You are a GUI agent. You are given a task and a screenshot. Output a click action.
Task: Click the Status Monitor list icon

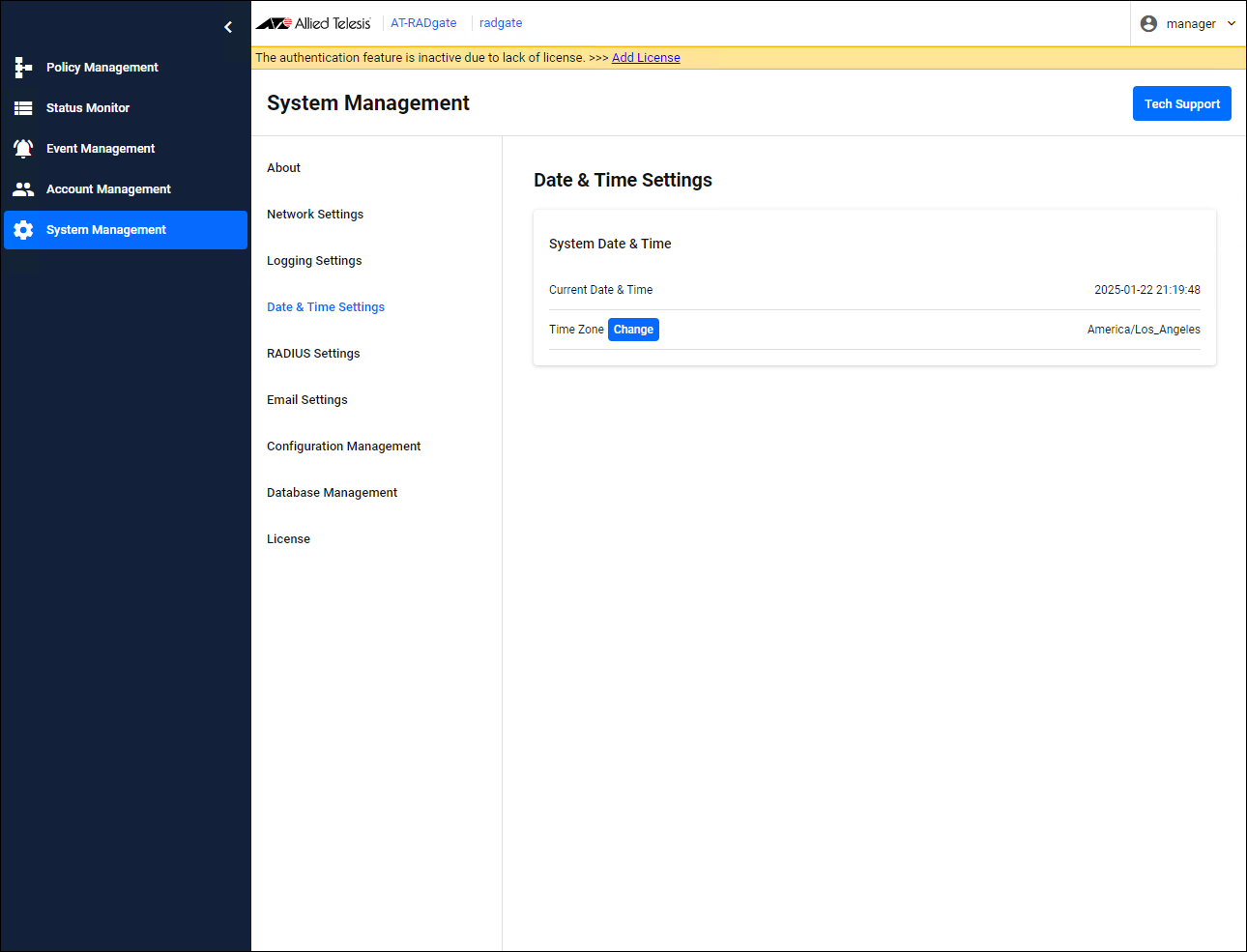click(23, 108)
